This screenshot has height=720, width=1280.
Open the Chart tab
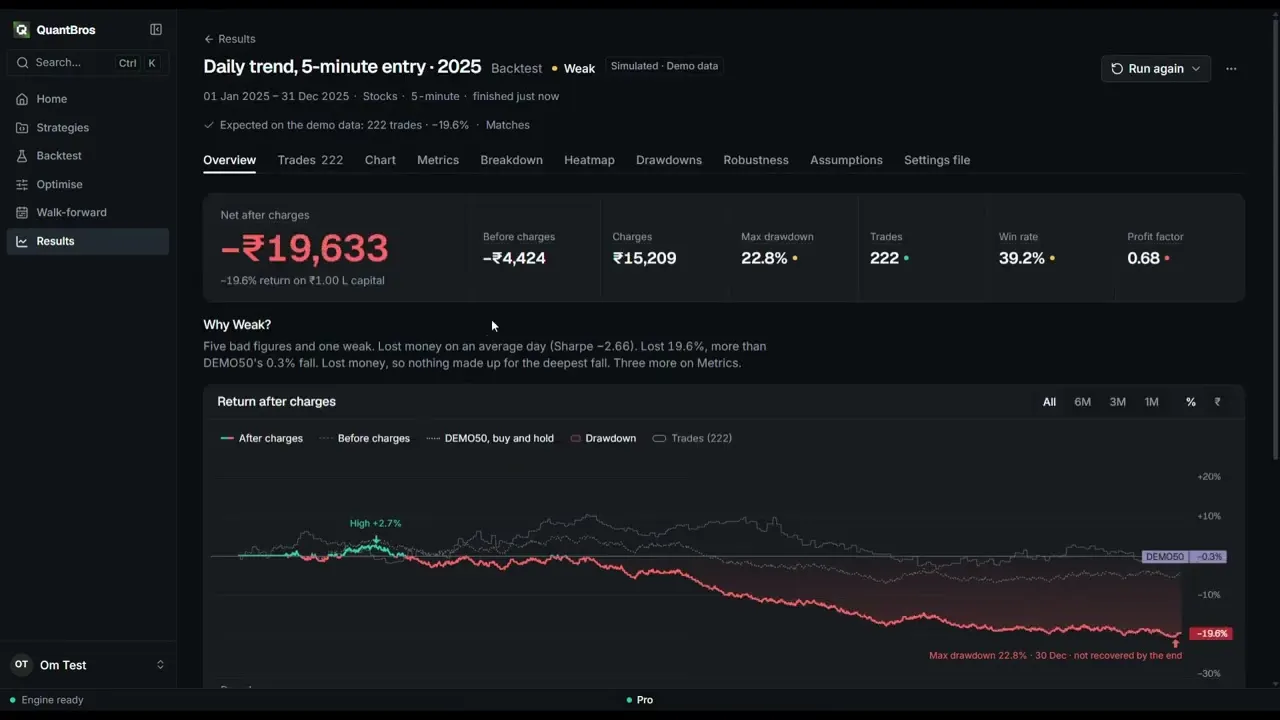(380, 160)
